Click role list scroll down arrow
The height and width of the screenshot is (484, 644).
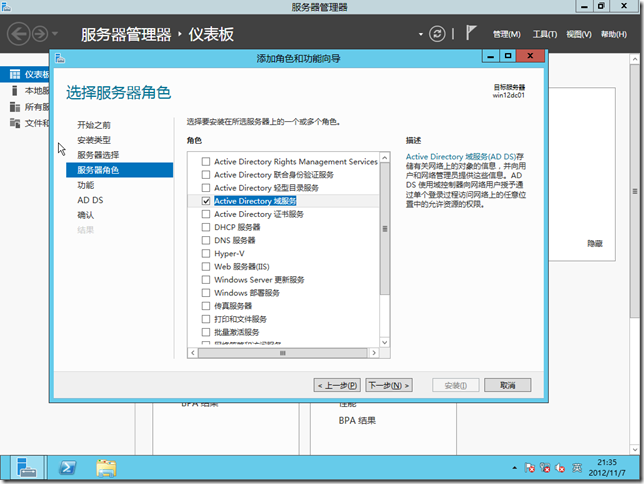pyautogui.click(x=384, y=342)
